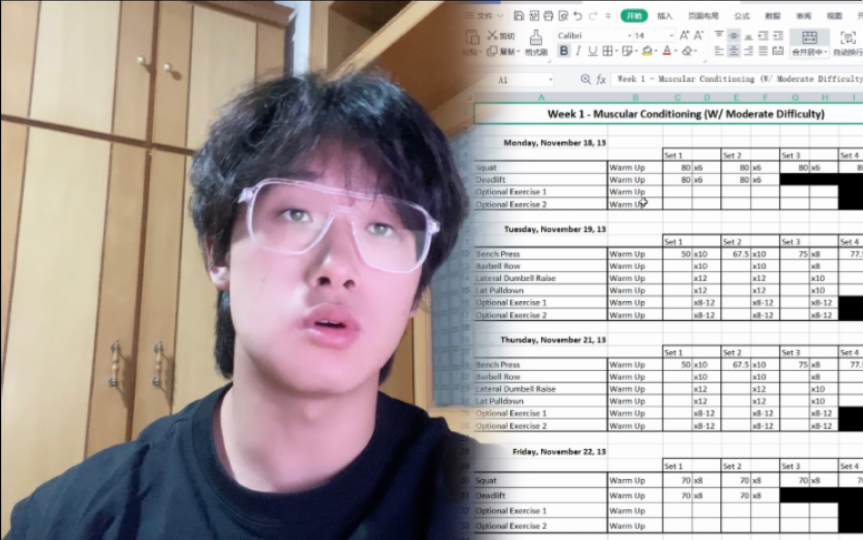Image resolution: width=863 pixels, height=540 pixels.
Task: Click the Distributed alignment icon
Action: coord(778,51)
